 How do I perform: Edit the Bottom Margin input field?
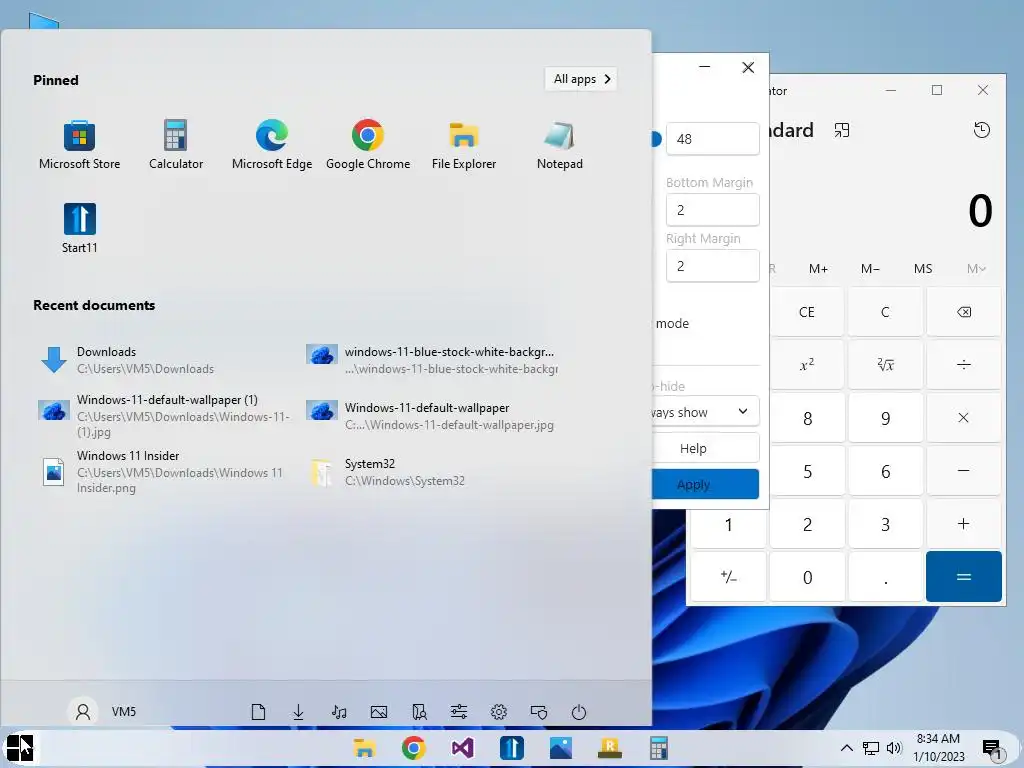pos(712,210)
